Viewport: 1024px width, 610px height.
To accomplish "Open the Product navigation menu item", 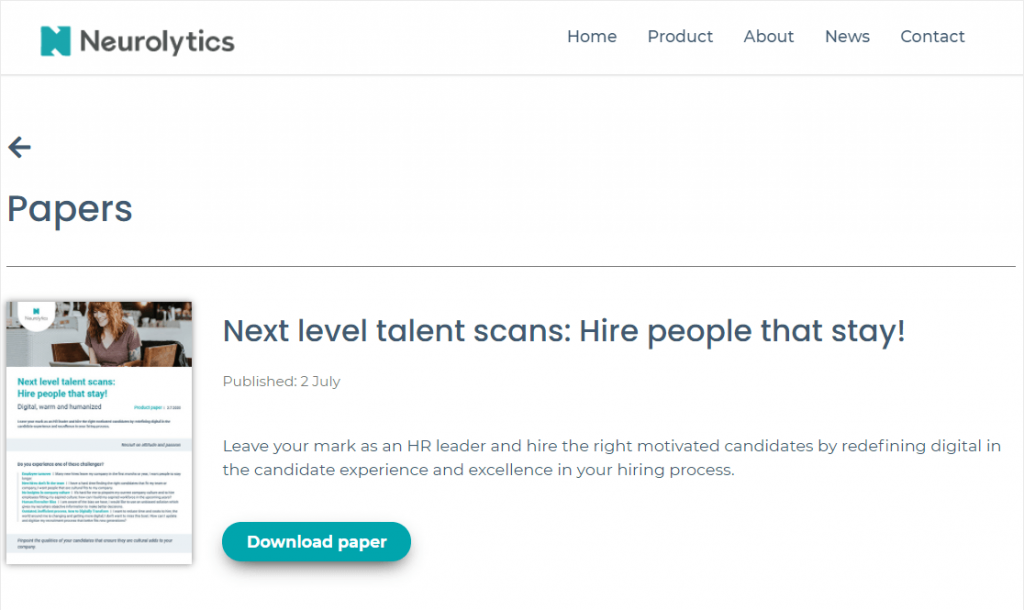I will coord(680,37).
